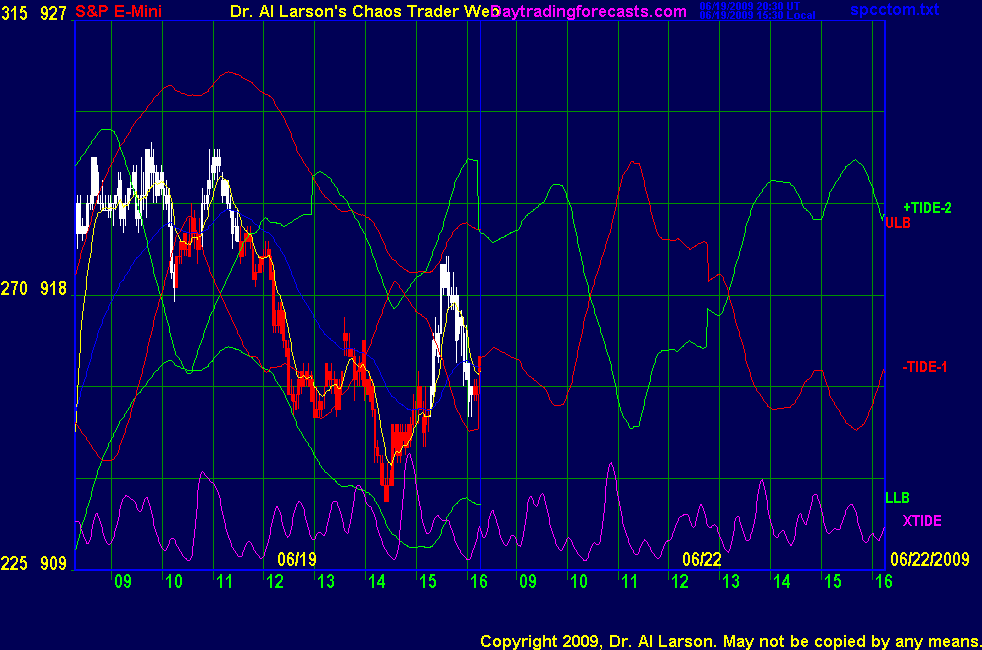The width and height of the screenshot is (982, 650).
Task: Select the "06/19/2009 20:30 UT" timestamp
Action: click(750, 6)
